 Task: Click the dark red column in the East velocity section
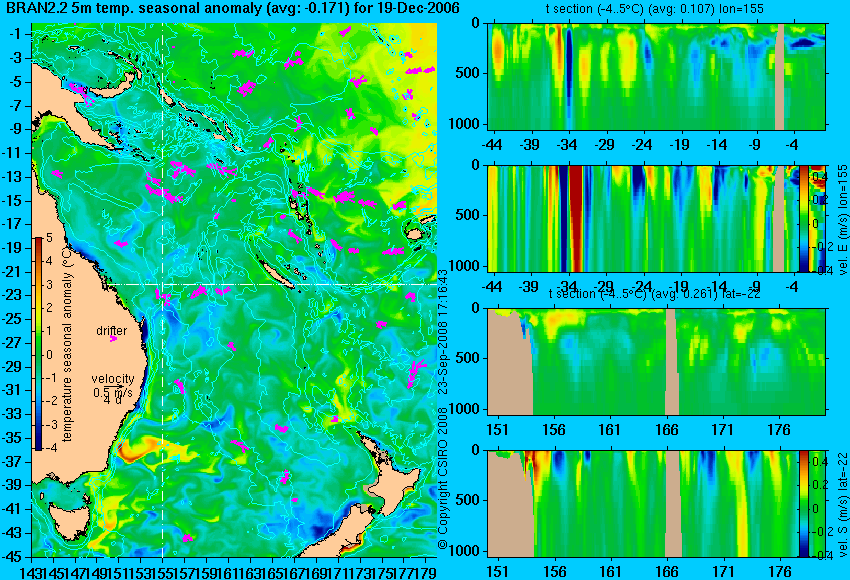click(x=575, y=218)
